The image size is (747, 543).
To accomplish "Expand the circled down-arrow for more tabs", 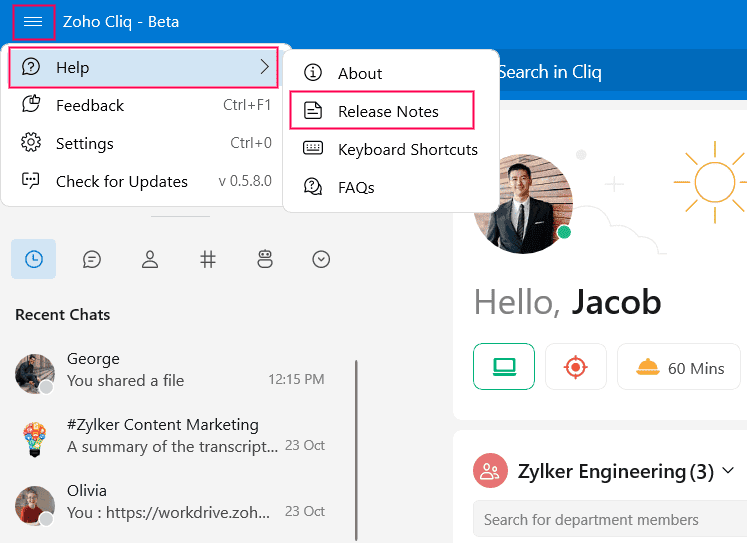I will pyautogui.click(x=321, y=259).
